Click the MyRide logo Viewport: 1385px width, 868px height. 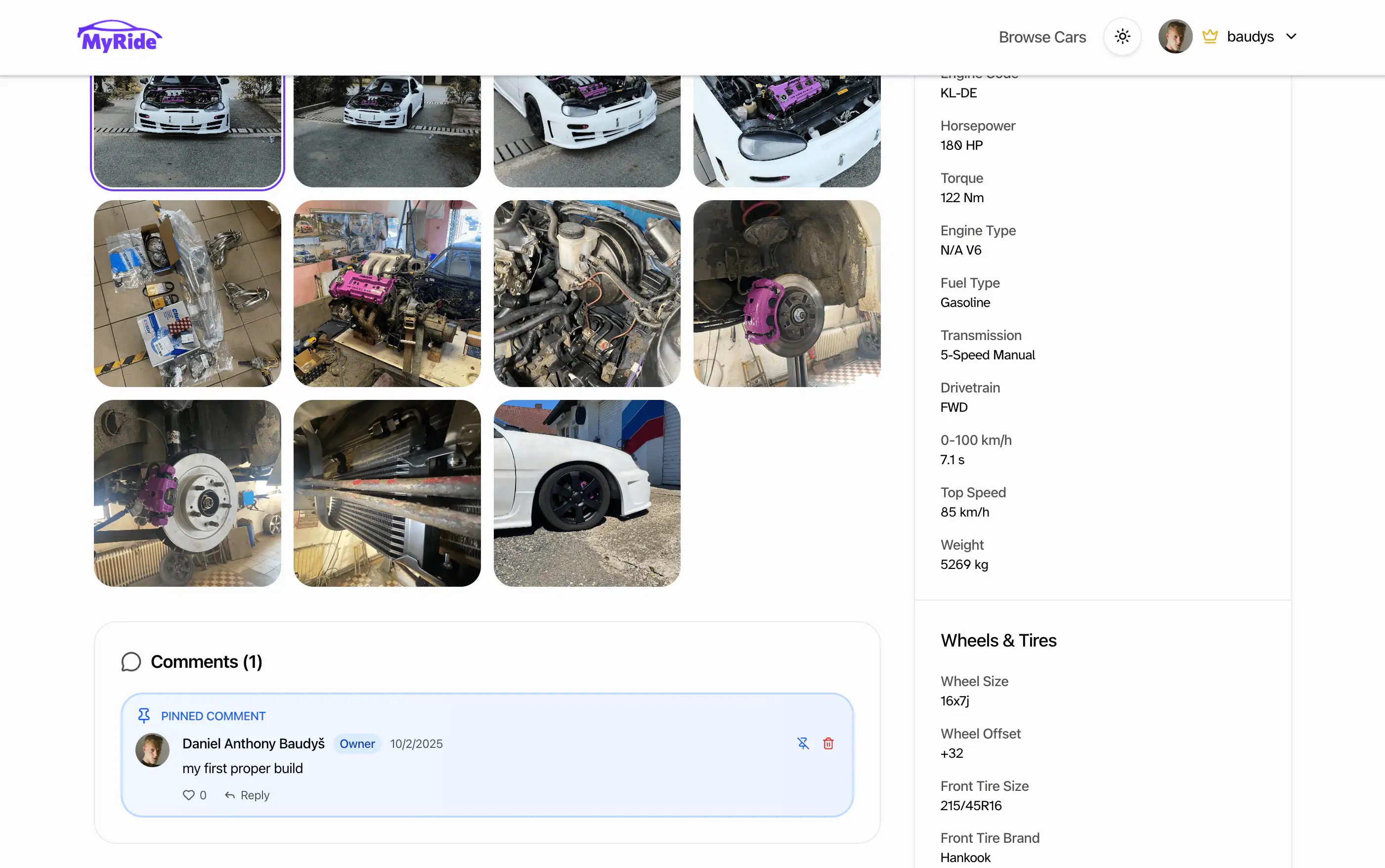[x=120, y=37]
